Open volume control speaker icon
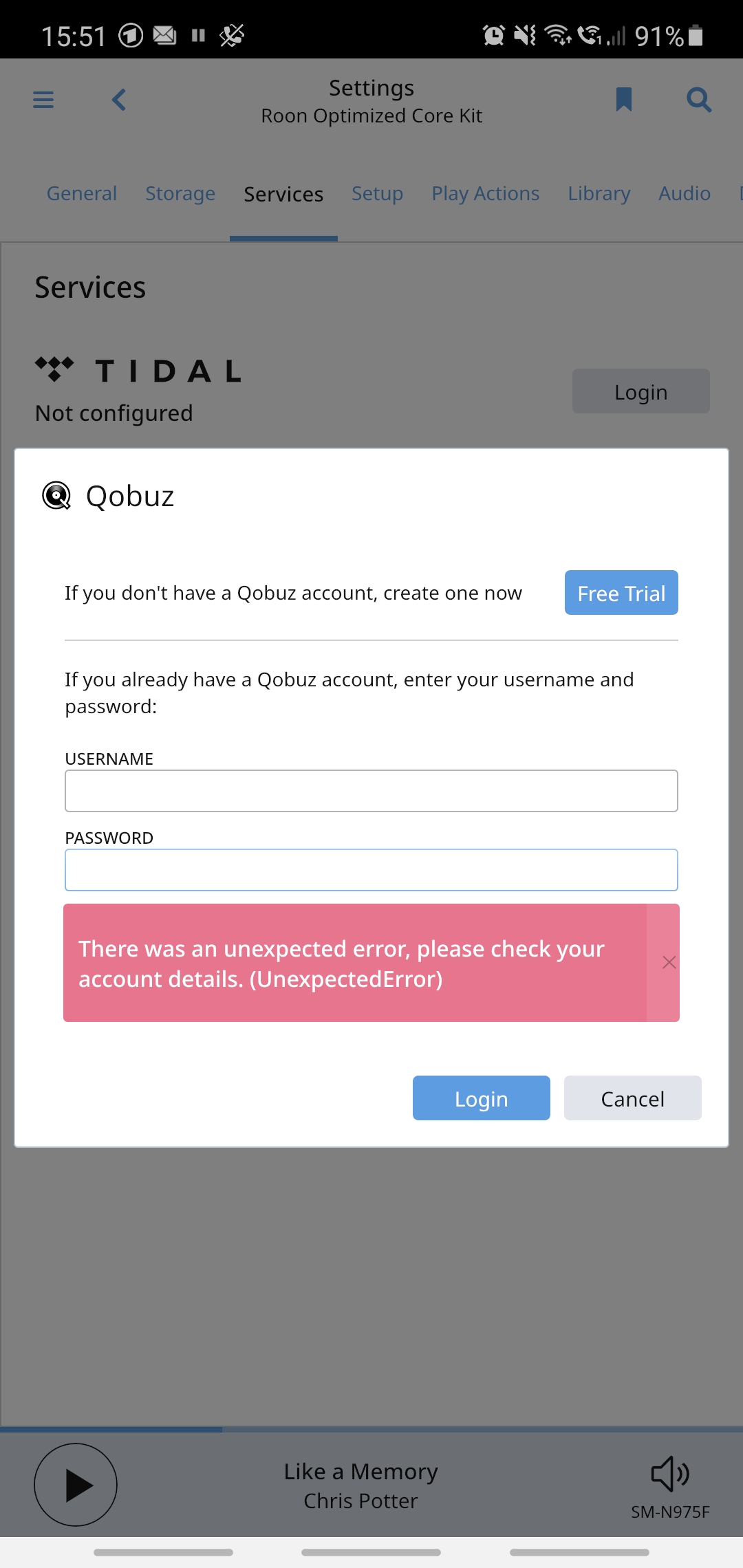Image resolution: width=743 pixels, height=1568 pixels. (x=670, y=1473)
